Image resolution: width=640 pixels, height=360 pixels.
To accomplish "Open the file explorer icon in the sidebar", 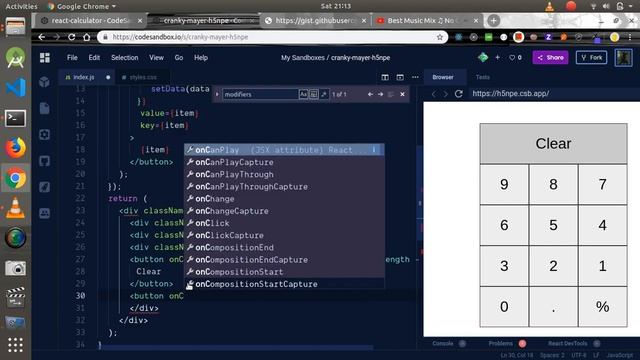I will click(x=44, y=108).
